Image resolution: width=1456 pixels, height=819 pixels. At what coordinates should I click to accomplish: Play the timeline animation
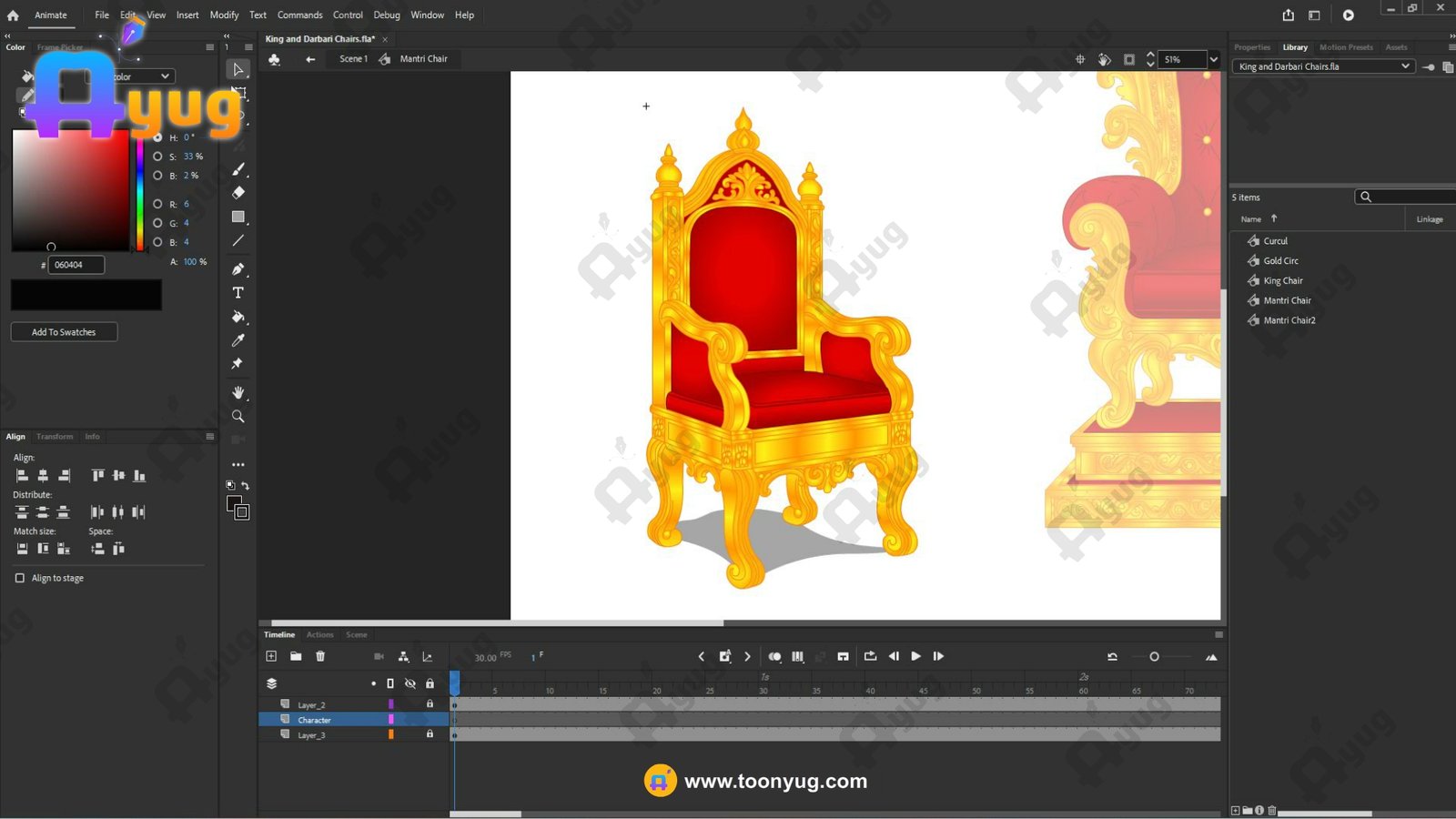pyautogui.click(x=915, y=656)
